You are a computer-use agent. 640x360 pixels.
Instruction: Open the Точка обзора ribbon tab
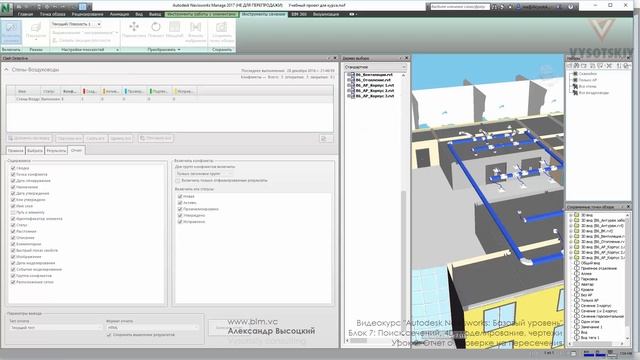(x=52, y=14)
